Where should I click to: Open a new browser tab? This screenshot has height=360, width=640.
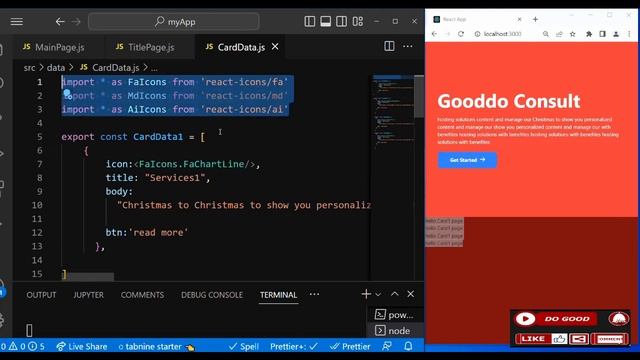click(x=536, y=19)
